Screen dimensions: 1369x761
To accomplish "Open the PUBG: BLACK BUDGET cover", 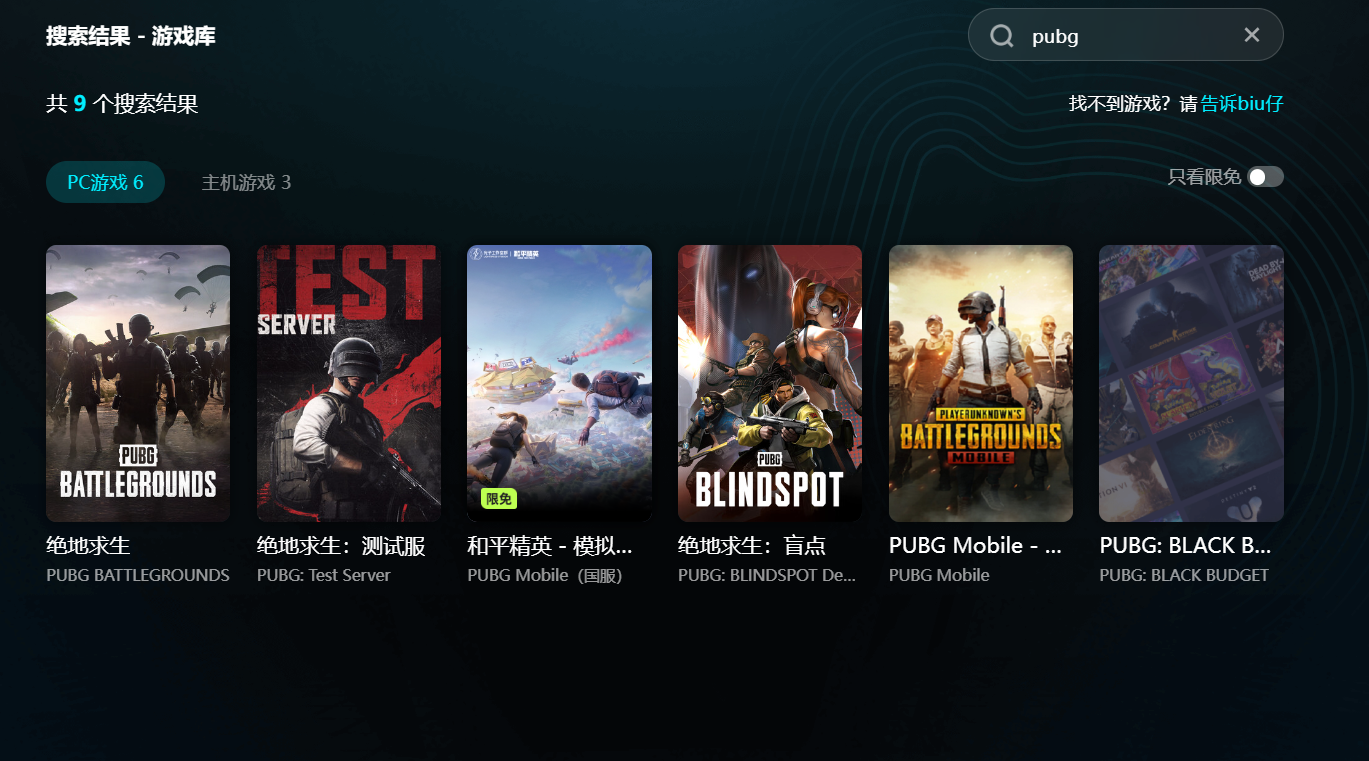I will 1191,383.
